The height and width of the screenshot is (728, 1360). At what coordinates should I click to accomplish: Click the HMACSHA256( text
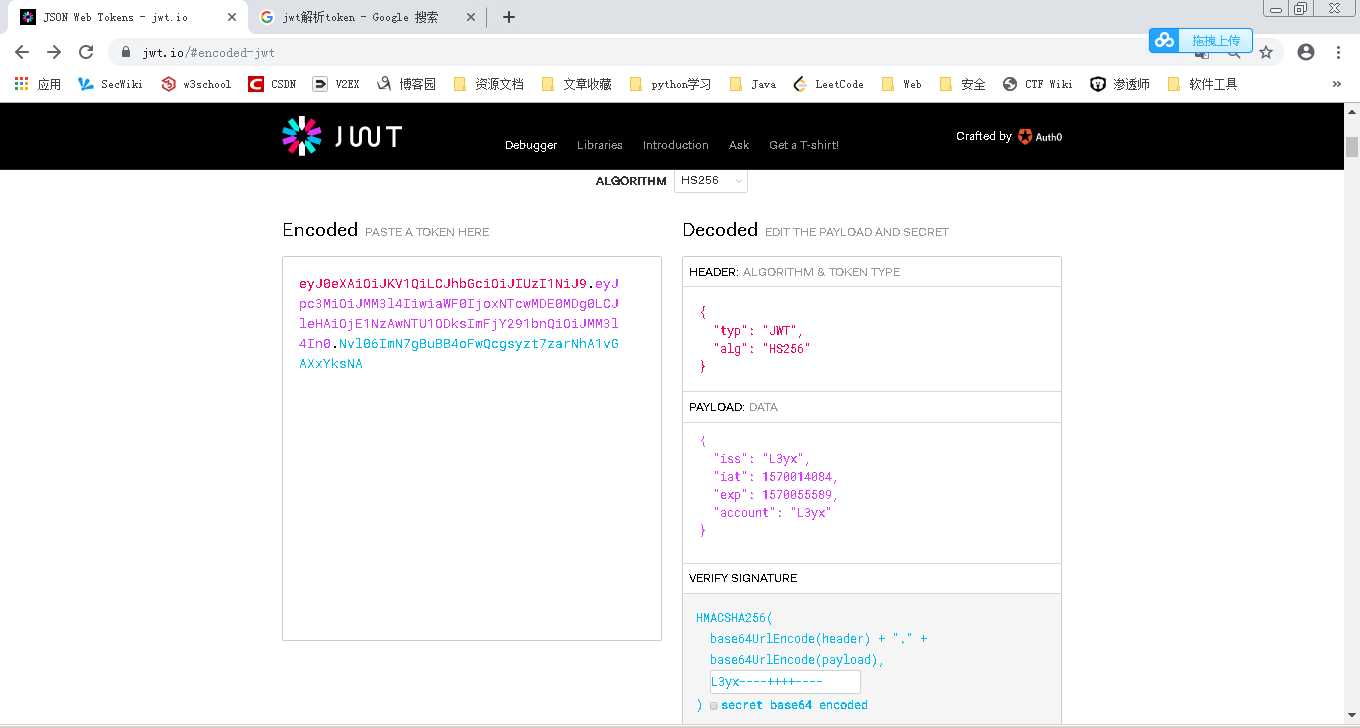[x=735, y=619]
